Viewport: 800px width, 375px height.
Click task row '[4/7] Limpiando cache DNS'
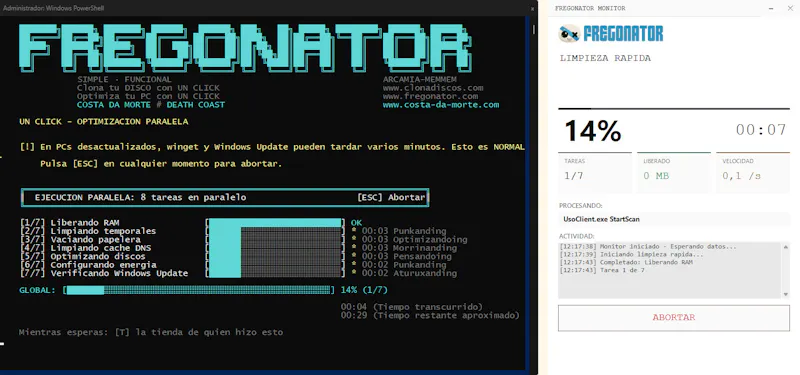coord(85,248)
